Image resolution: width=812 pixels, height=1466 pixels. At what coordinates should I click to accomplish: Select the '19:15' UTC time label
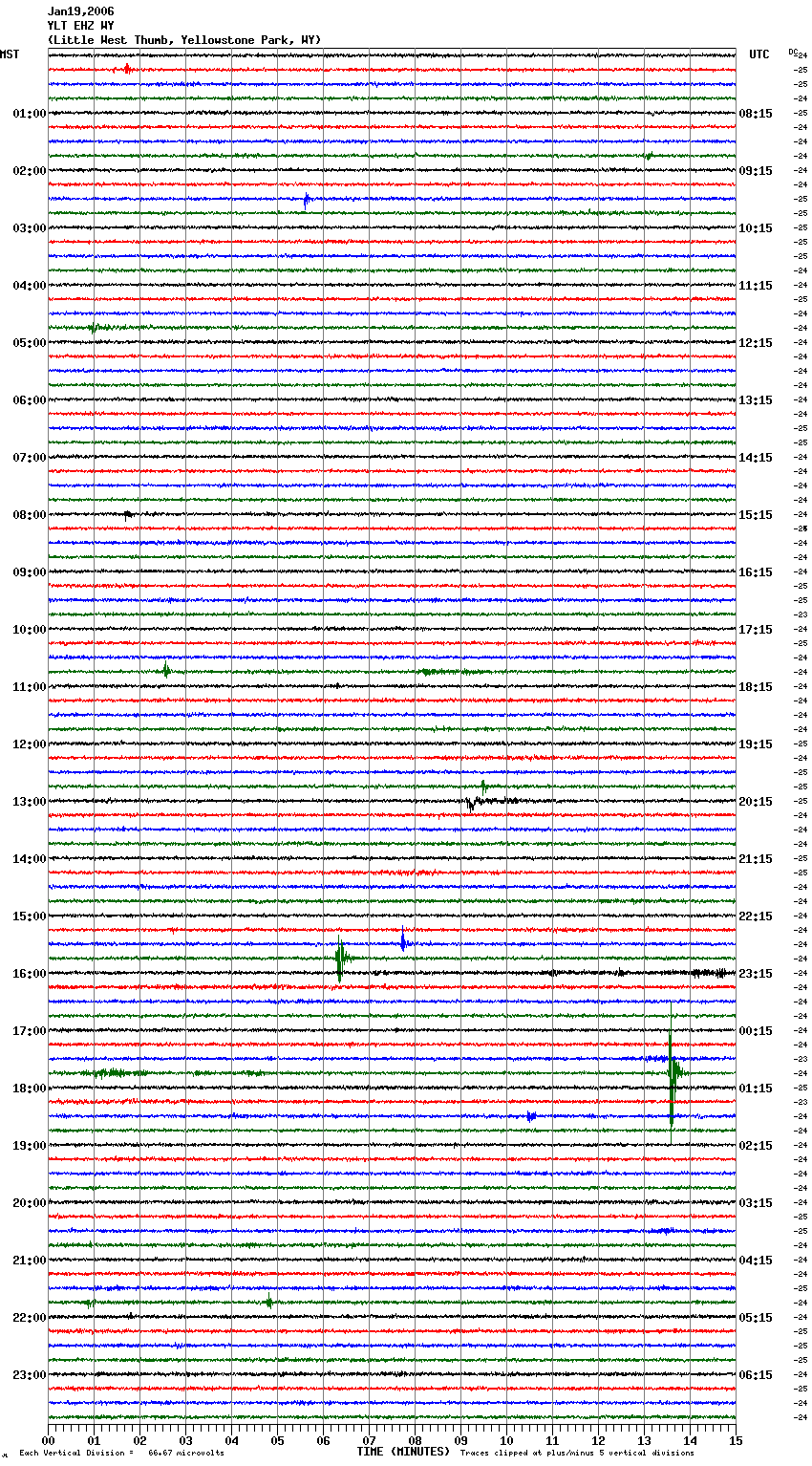coord(756,744)
